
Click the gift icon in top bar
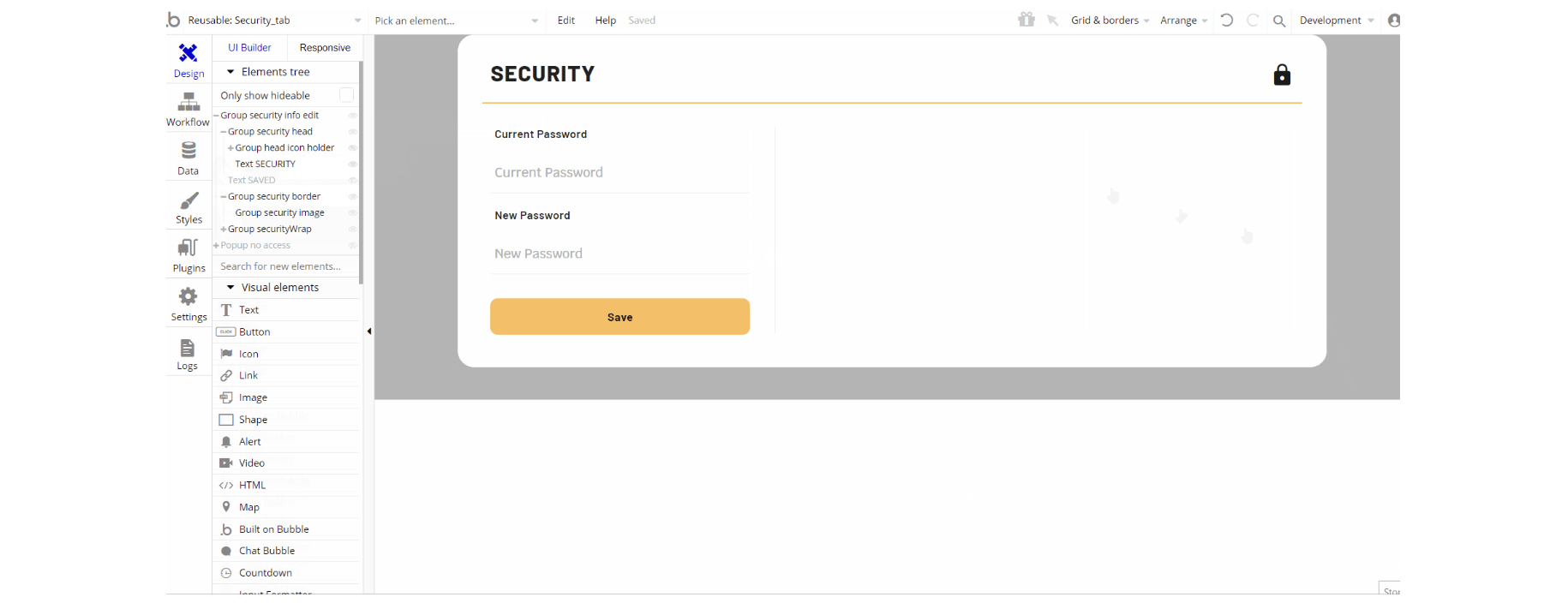point(1026,20)
